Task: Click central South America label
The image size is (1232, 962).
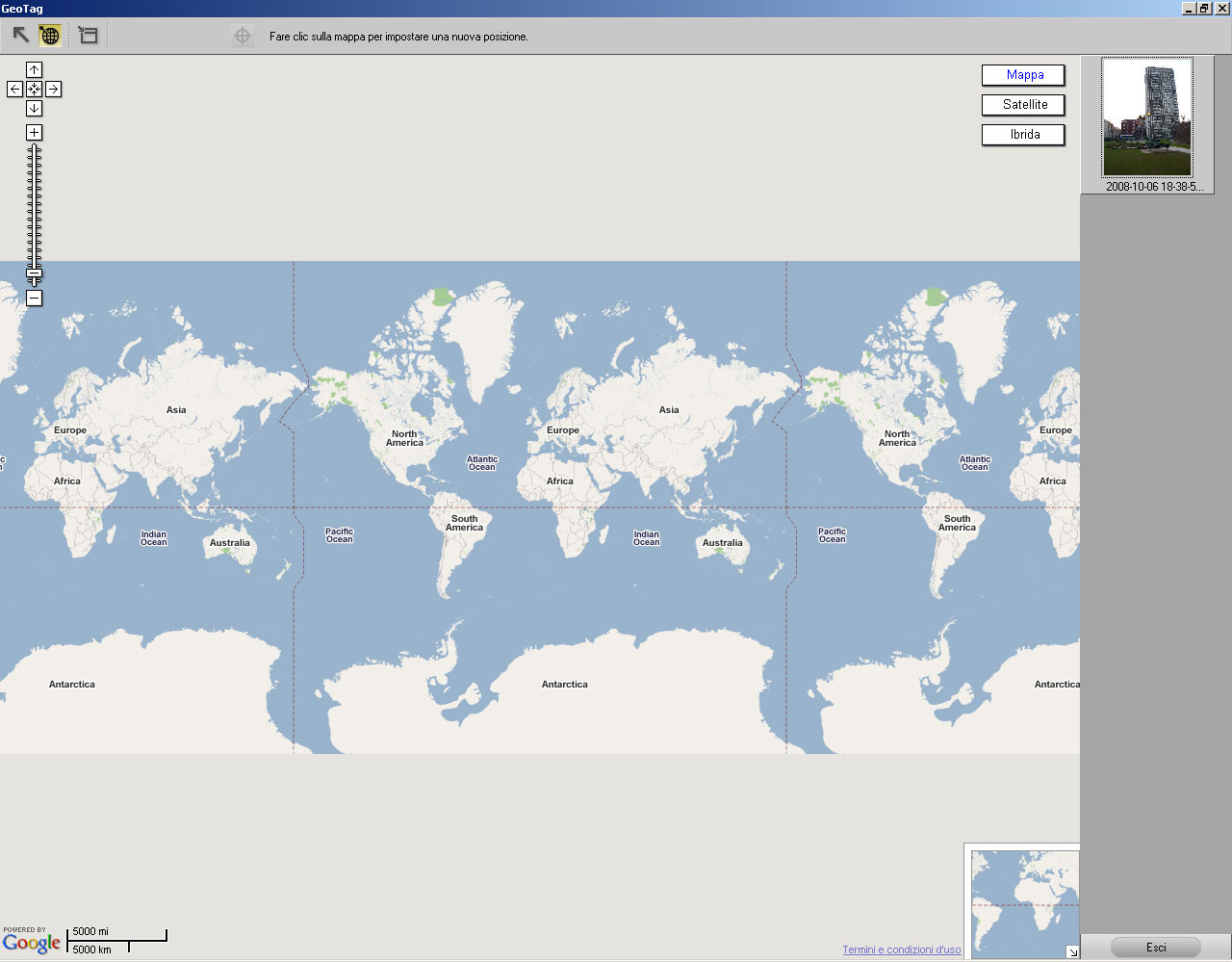Action: click(464, 523)
